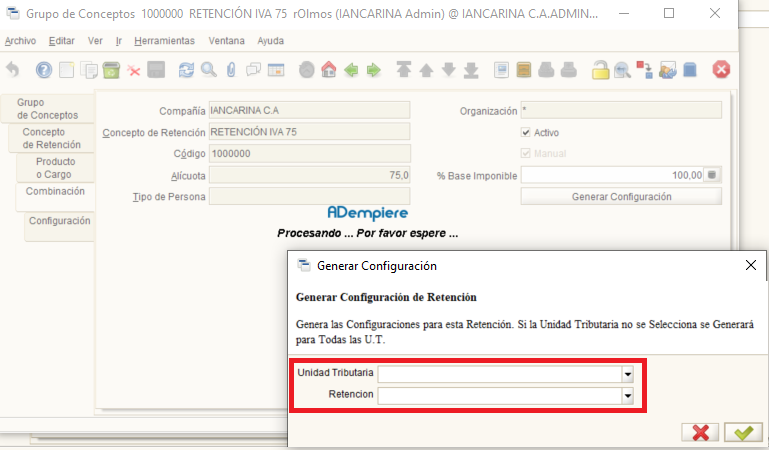Click the Print toolbar icon
The image size is (769, 450).
[x=568, y=70]
